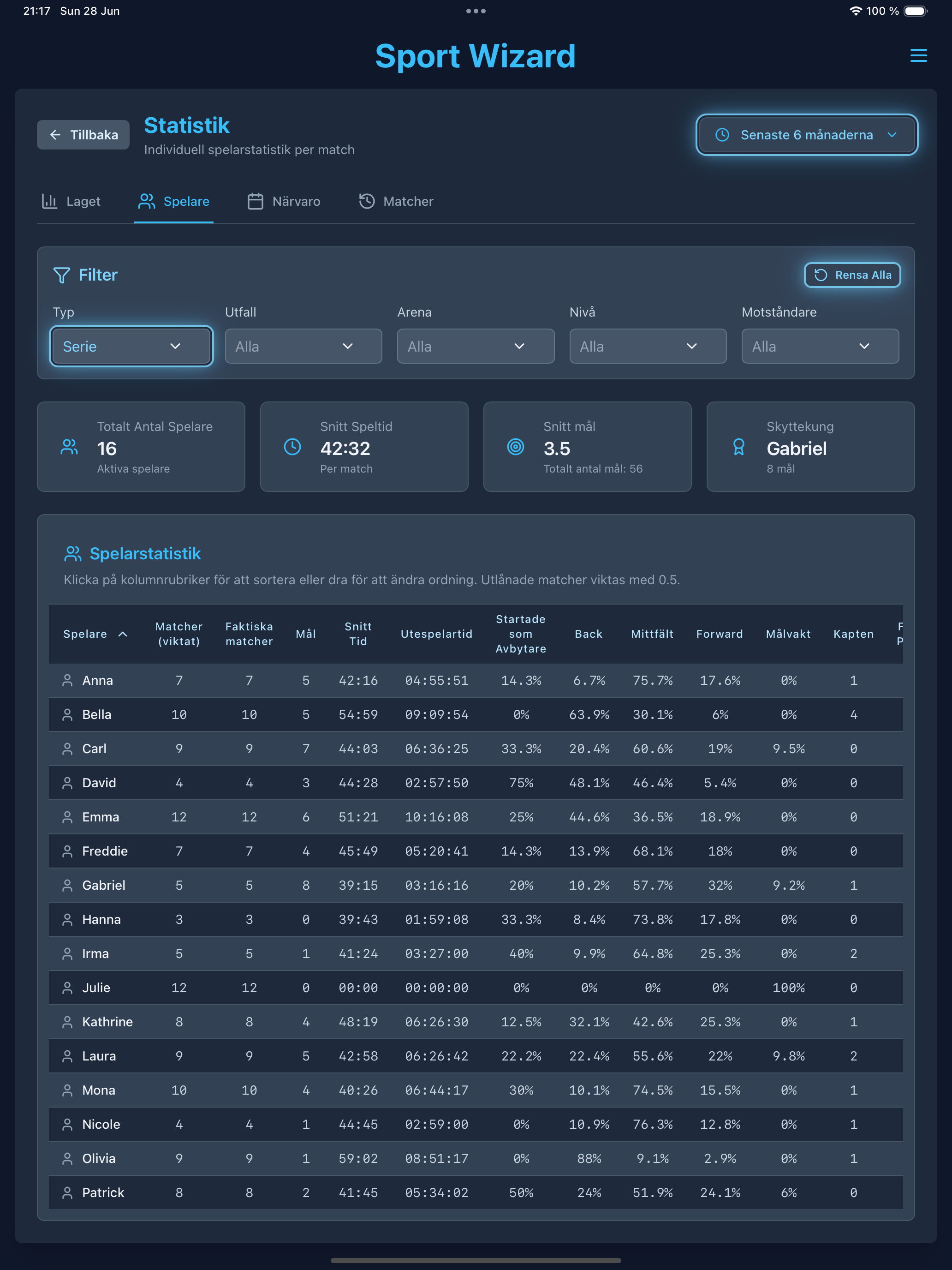Click the person icon in Olivia's row

click(67, 1159)
